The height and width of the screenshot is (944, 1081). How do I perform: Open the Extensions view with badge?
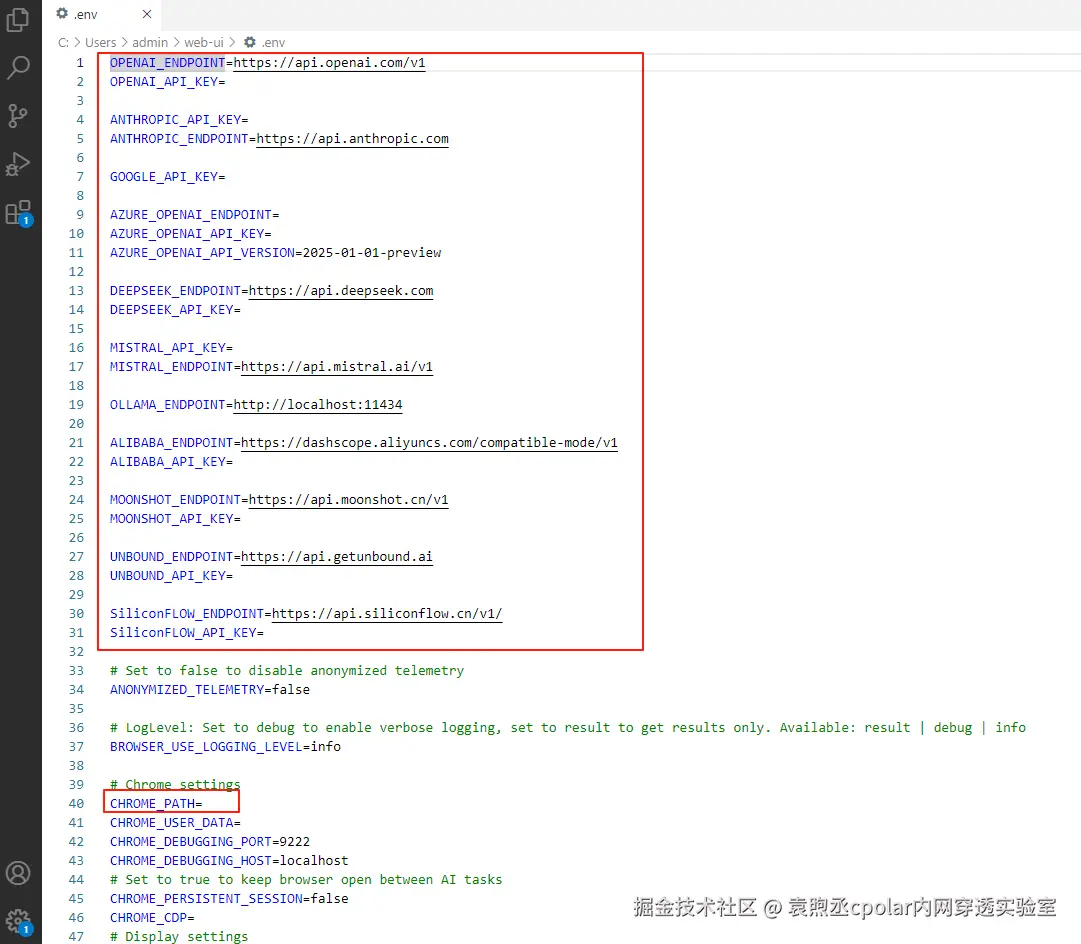18,213
